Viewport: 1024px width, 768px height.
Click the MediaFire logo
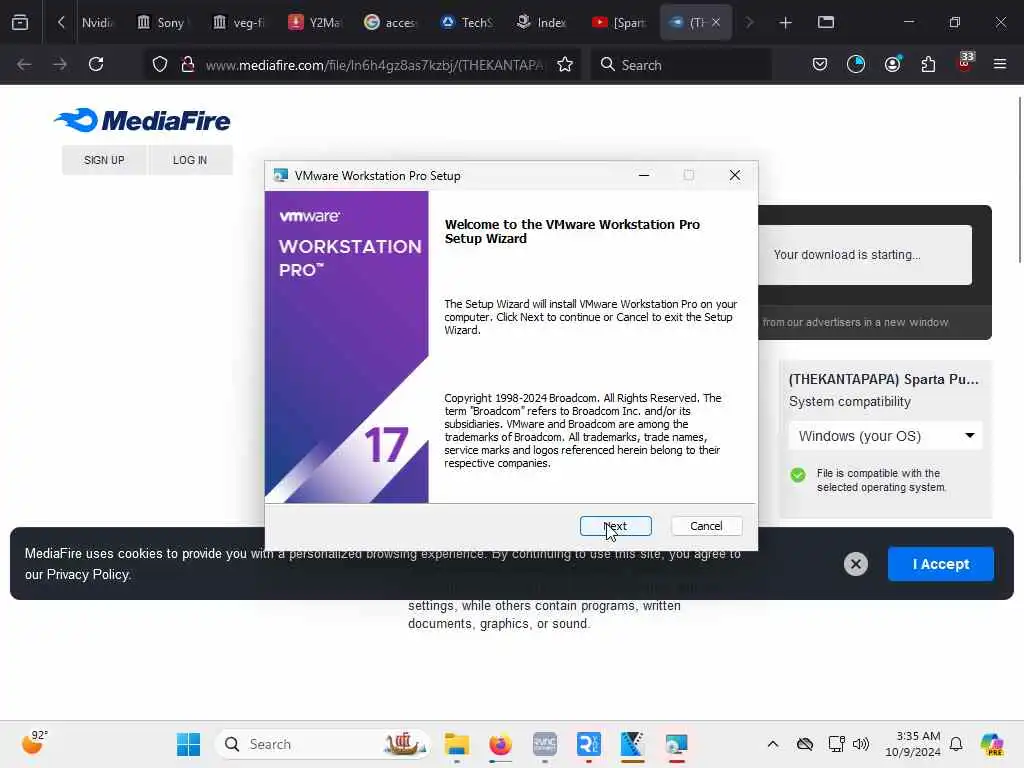pyautogui.click(x=142, y=120)
